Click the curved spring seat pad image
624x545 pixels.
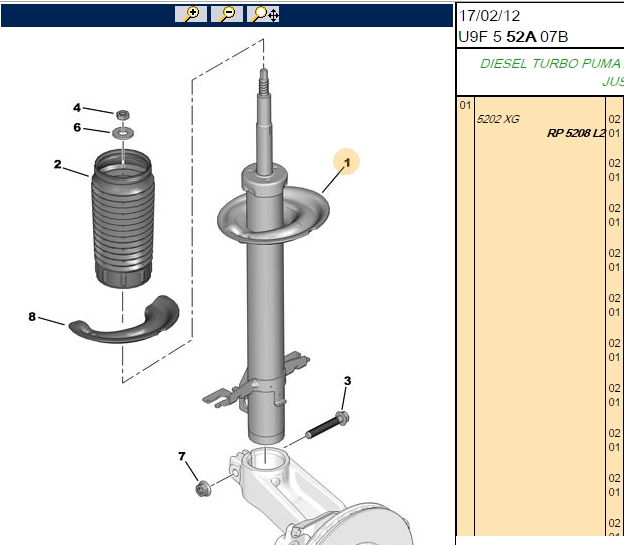pos(124,320)
